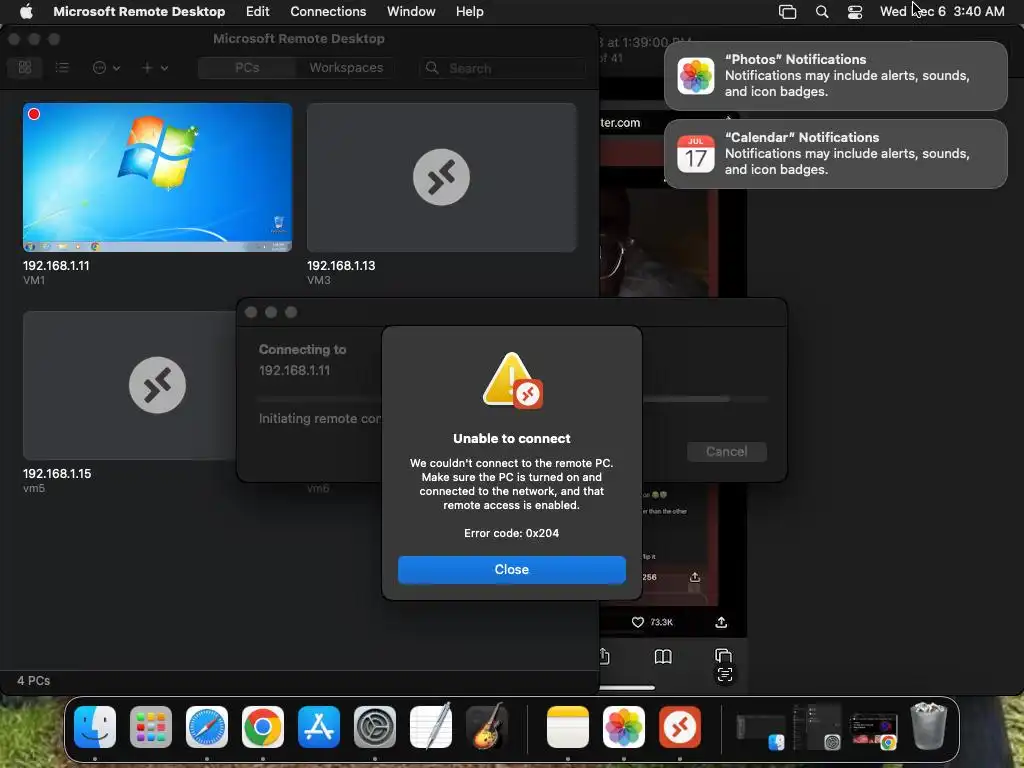The image size is (1024, 768).
Task: Open TextEdit from the Dock
Action: [x=431, y=727]
